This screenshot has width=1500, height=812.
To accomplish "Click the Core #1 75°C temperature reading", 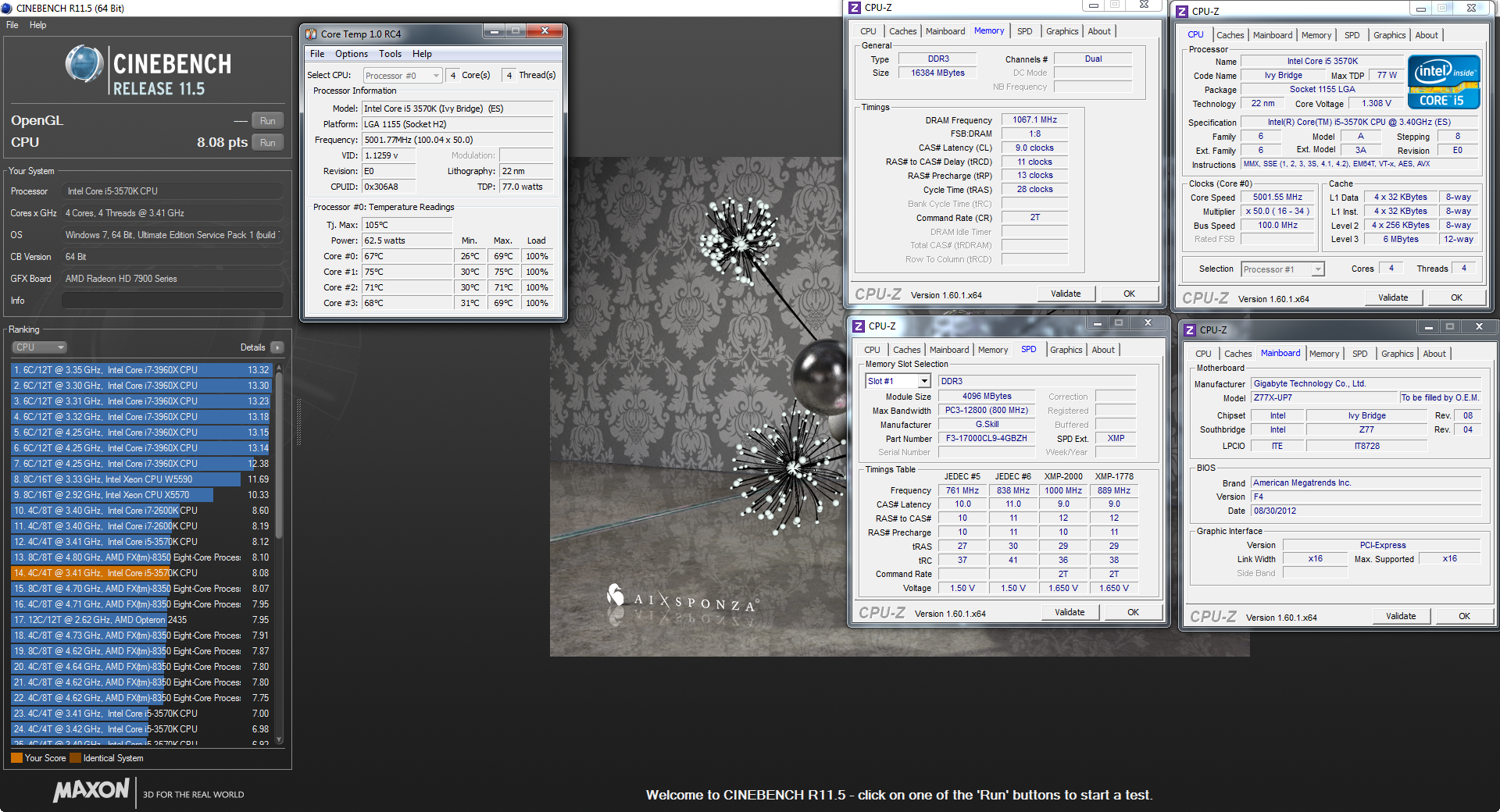I will 407,272.
